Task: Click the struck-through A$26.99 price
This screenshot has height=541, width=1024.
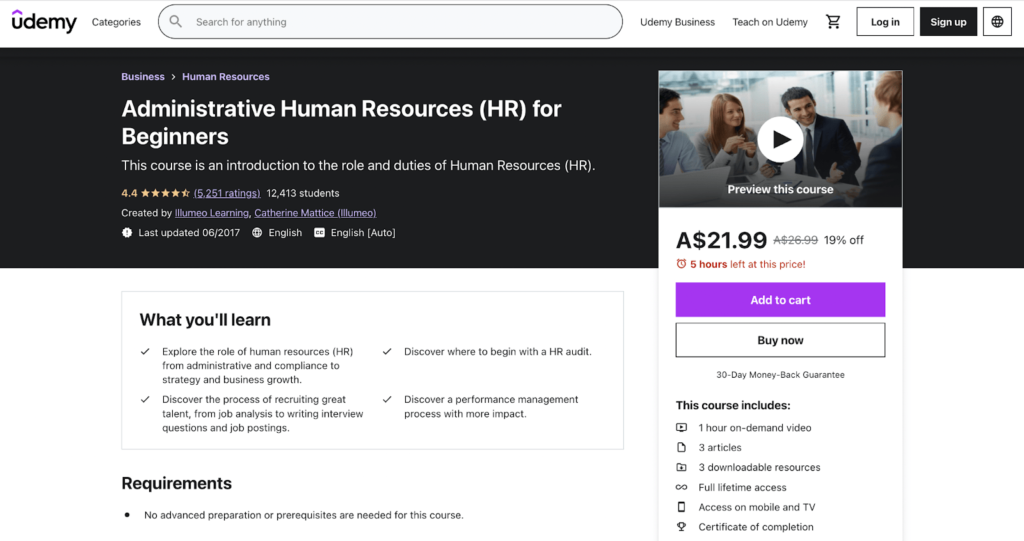Action: pyautogui.click(x=795, y=240)
